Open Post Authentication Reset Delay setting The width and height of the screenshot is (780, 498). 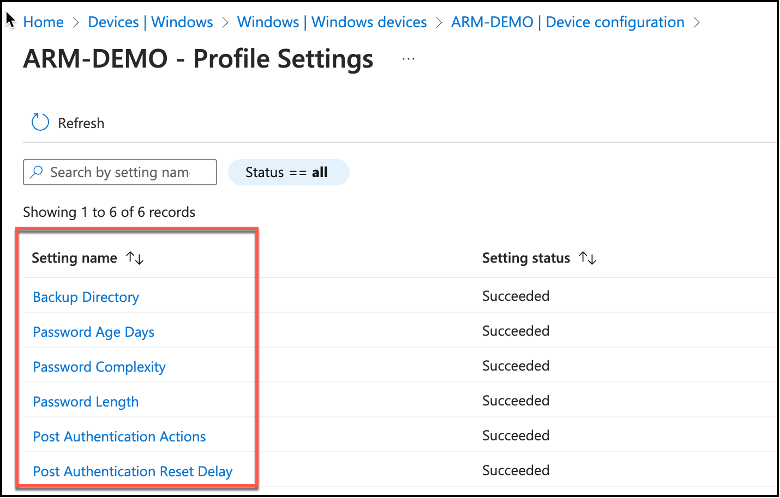click(x=132, y=471)
